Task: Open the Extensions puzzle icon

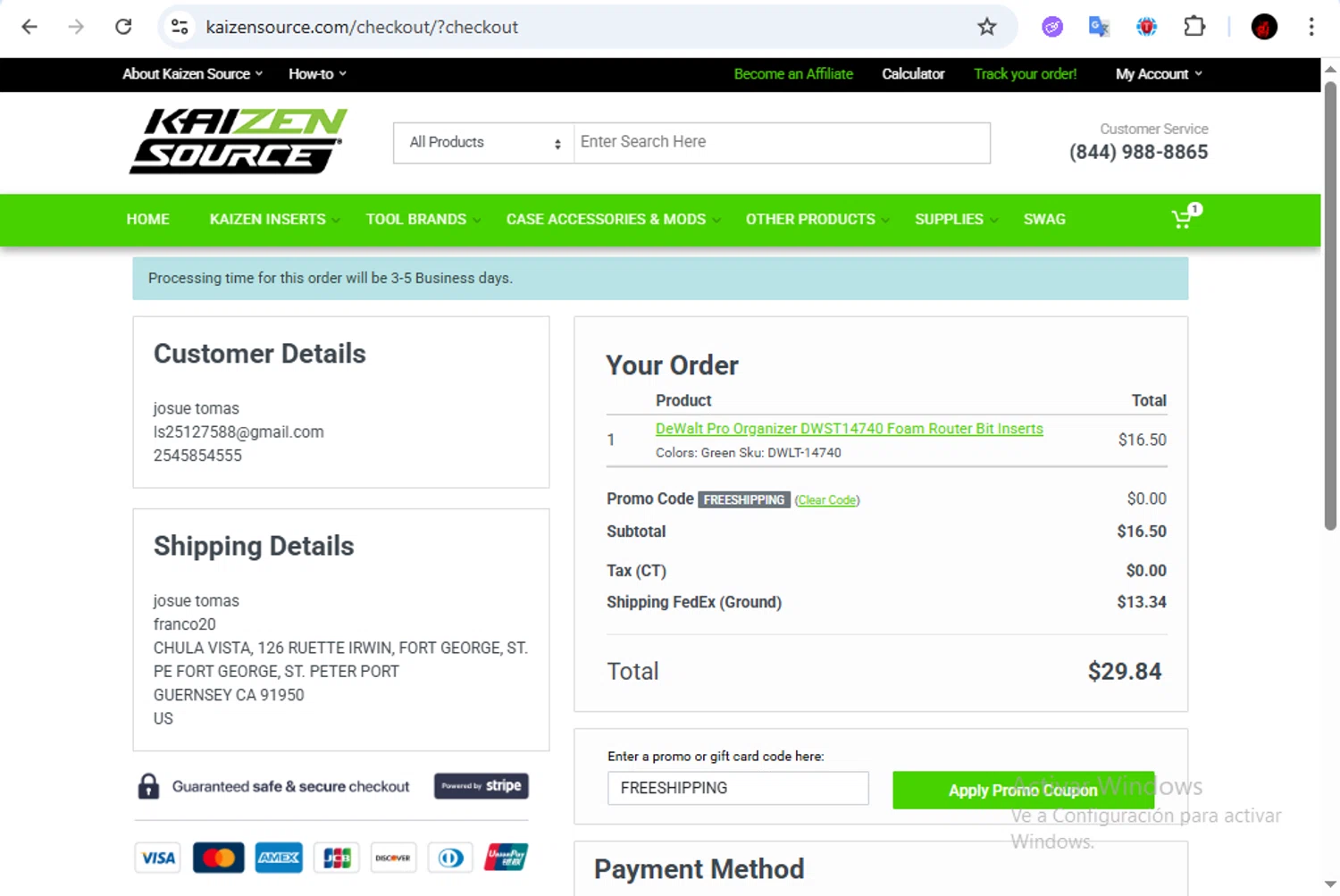Action: 1194,27
